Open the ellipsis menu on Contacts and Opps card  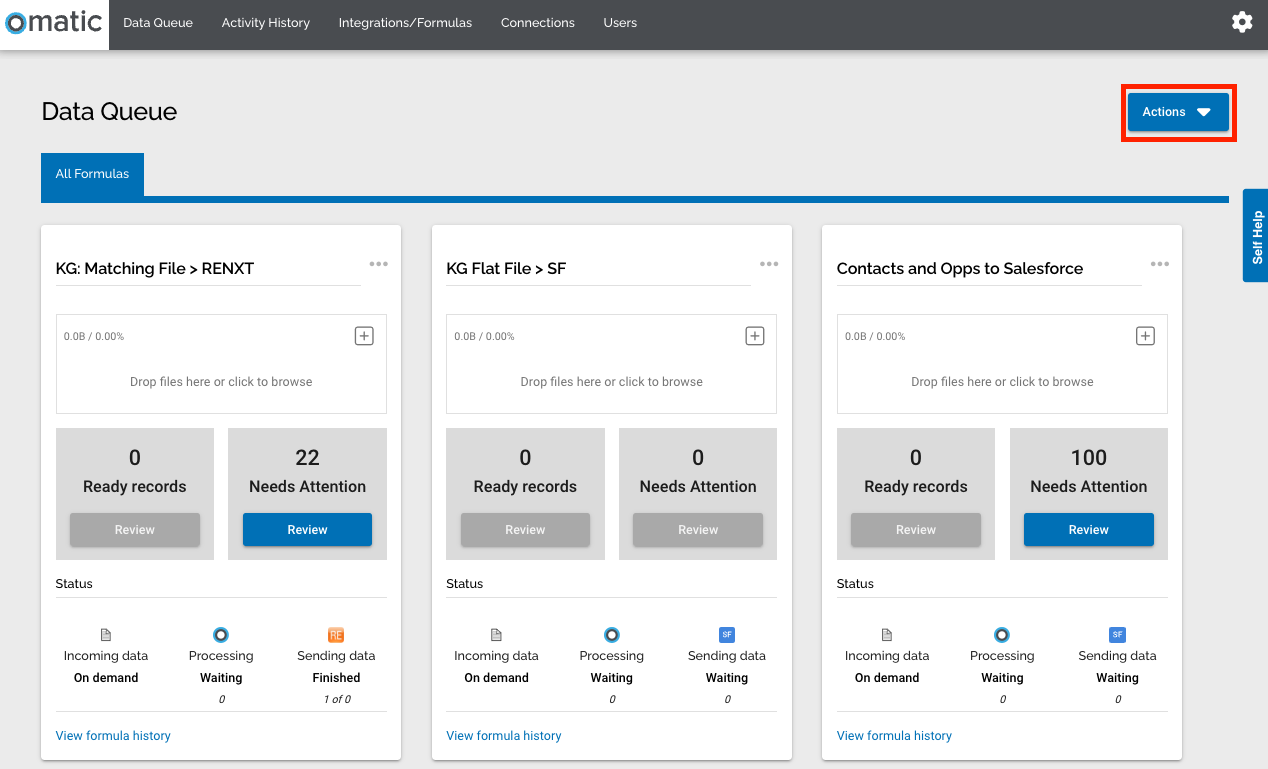[x=1159, y=263]
